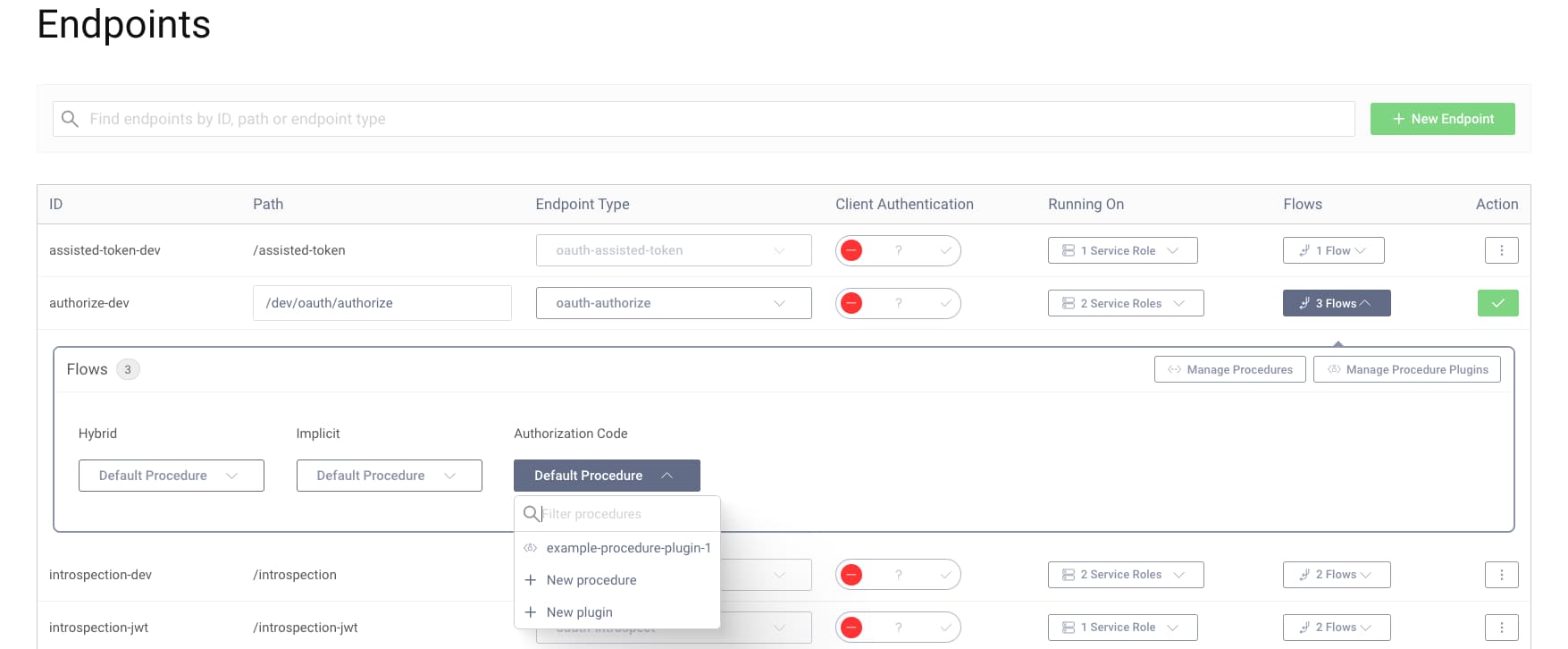Click the Authorization Code flow label

(x=571, y=434)
